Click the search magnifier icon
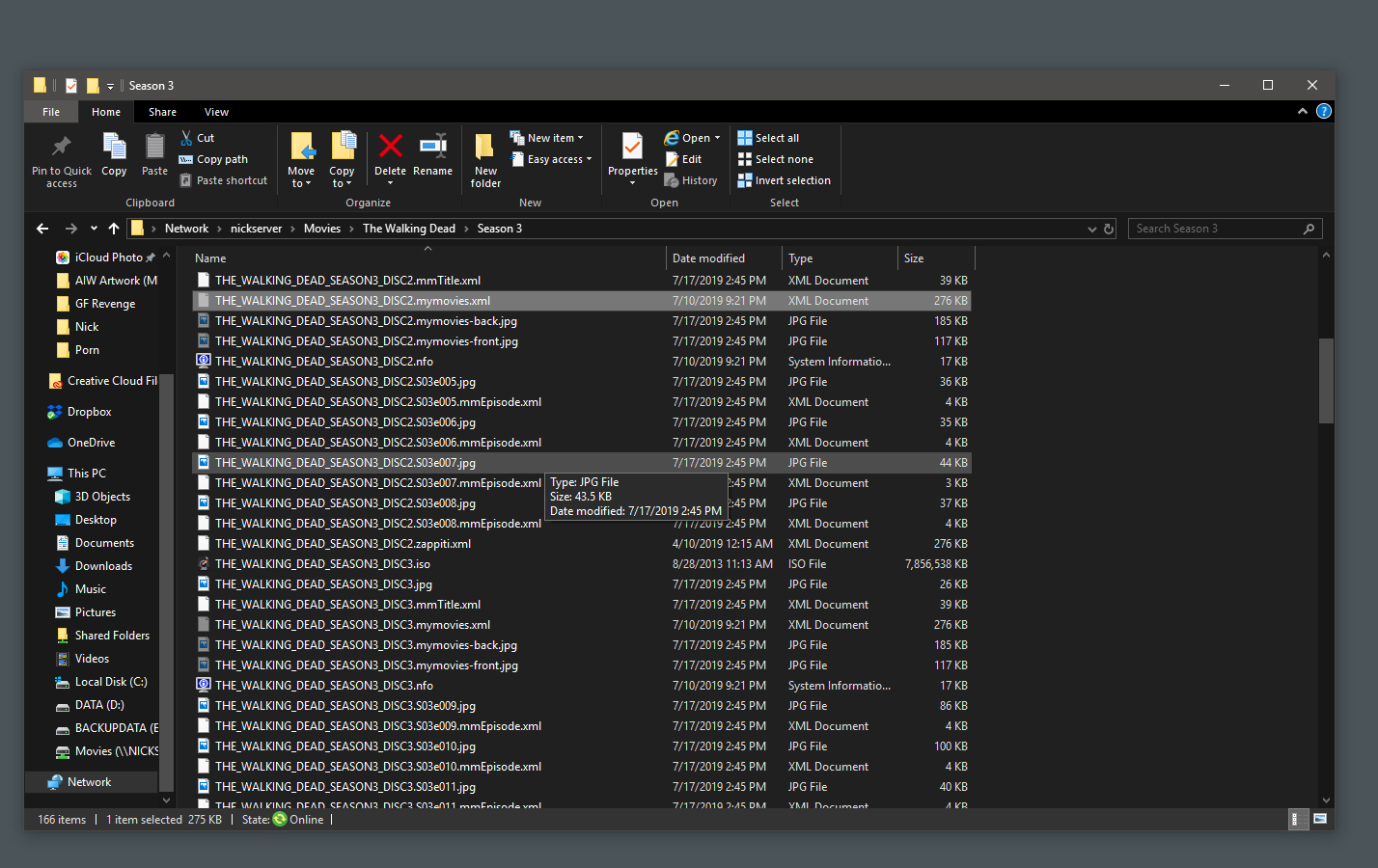 1309,229
